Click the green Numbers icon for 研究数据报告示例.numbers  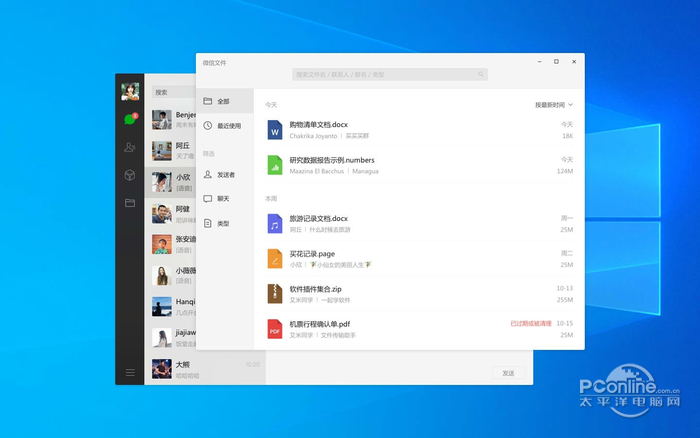(275, 165)
